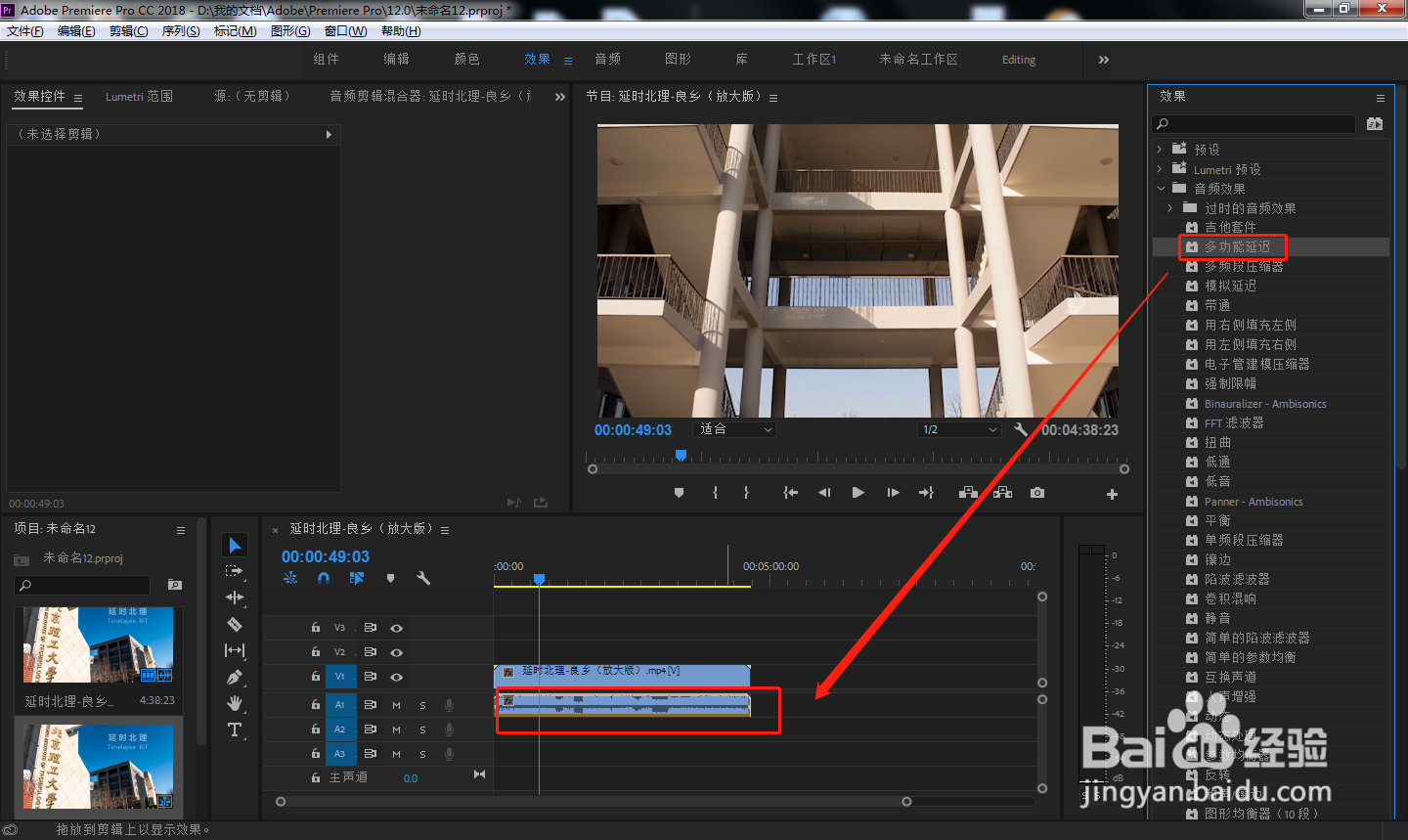Screen dimensions: 1408x840
Task: Select the Type tool
Action: [235, 729]
